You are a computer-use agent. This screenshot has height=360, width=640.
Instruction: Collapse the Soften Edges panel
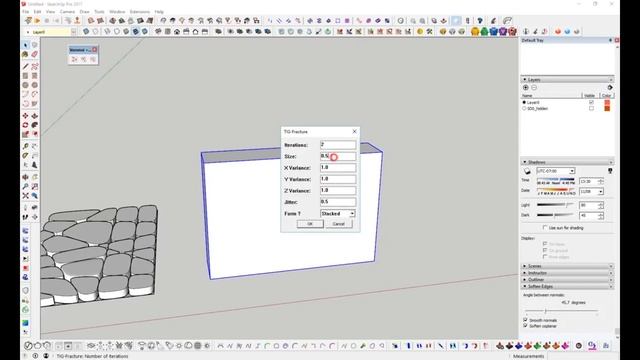(x=567, y=287)
